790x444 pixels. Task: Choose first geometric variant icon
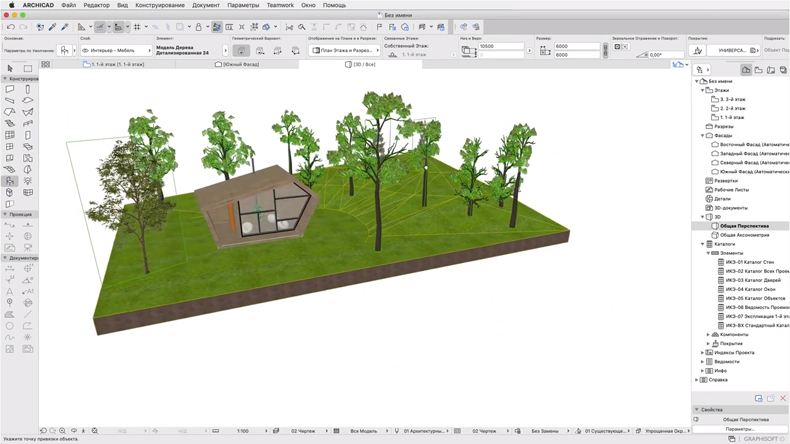tap(241, 50)
